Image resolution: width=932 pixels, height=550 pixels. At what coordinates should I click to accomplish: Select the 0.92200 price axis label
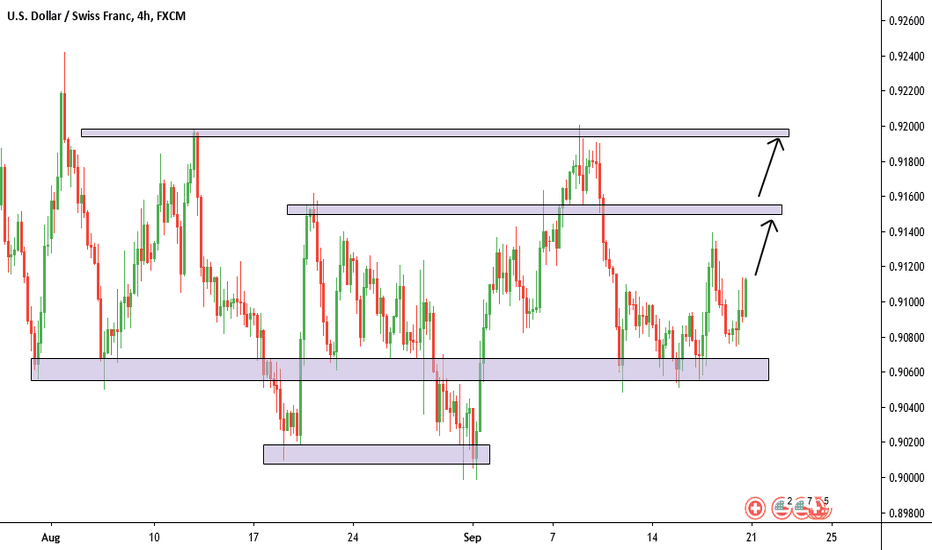(x=906, y=91)
